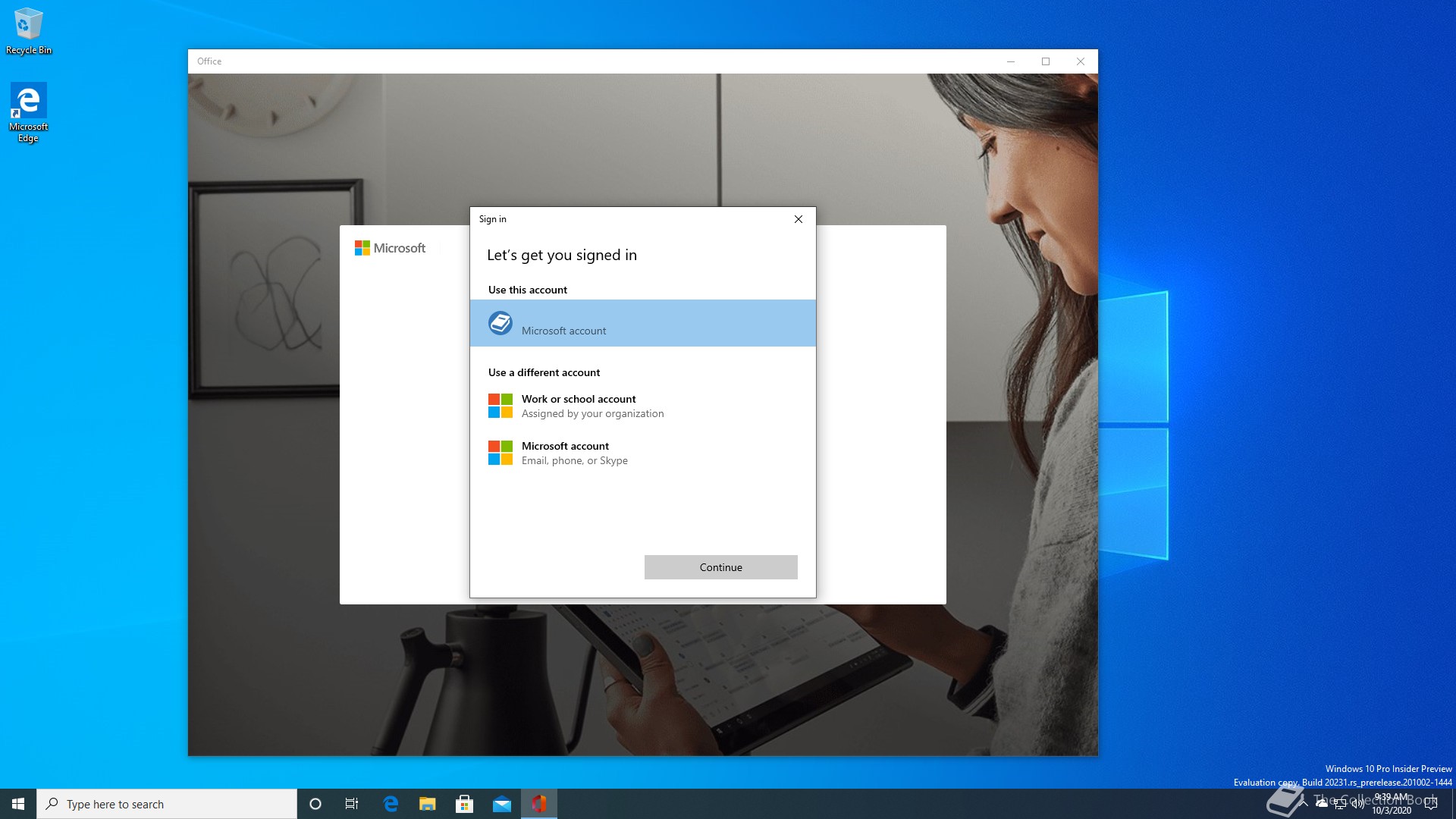Open the clock showing 9:39 AM
Viewport: 1456px width, 819px height.
pos(1392,804)
